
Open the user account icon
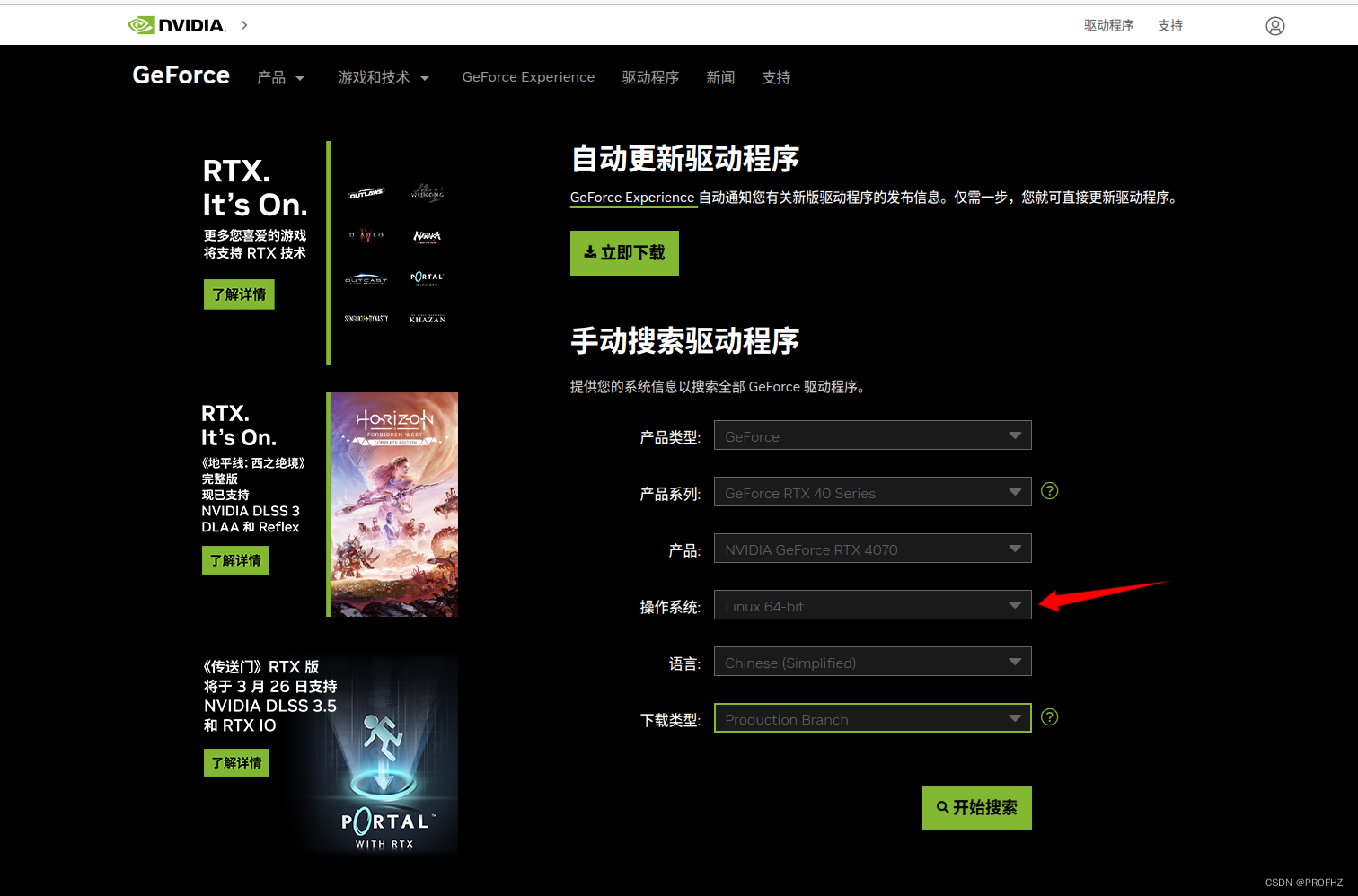click(x=1275, y=26)
